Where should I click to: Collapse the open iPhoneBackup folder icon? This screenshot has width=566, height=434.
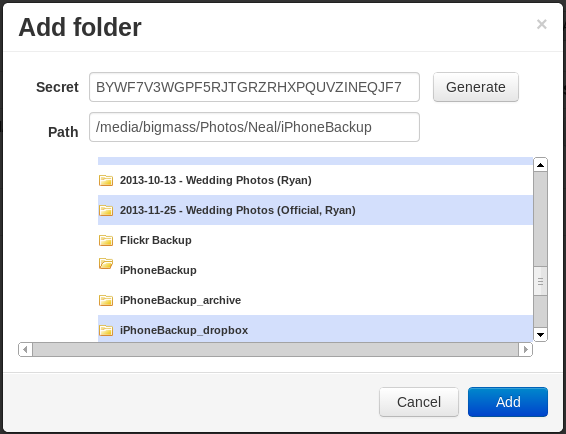pyautogui.click(x=106, y=264)
